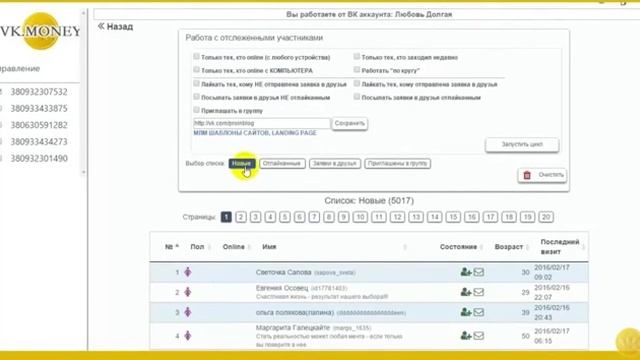
Task: Check 'Лайкать тех, кому отправлена заявка в друзья'
Action: 357,83
